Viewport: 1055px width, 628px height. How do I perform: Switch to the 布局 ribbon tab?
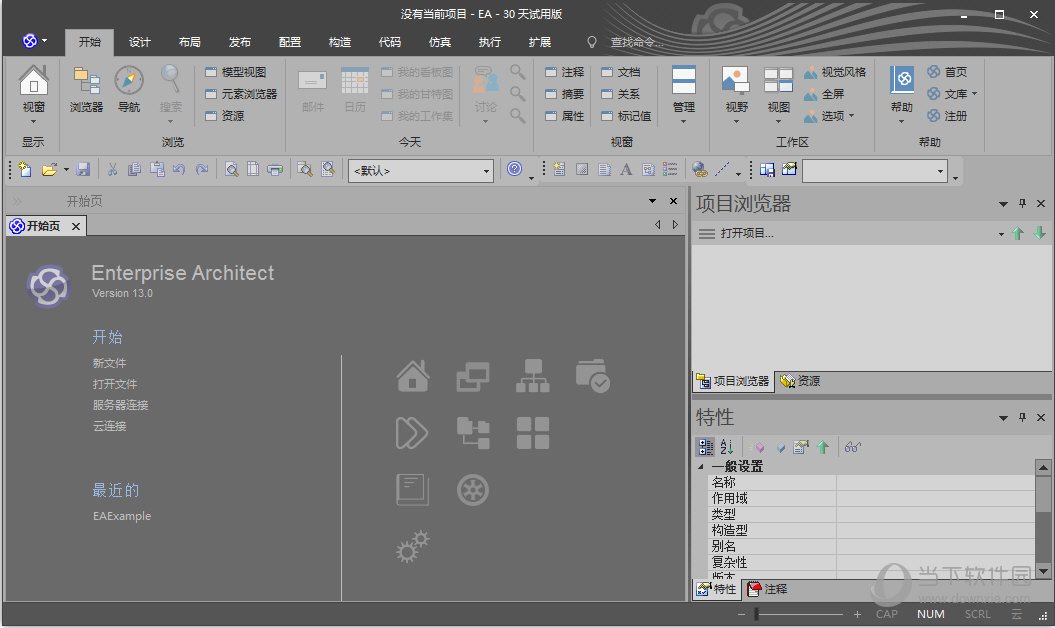190,42
